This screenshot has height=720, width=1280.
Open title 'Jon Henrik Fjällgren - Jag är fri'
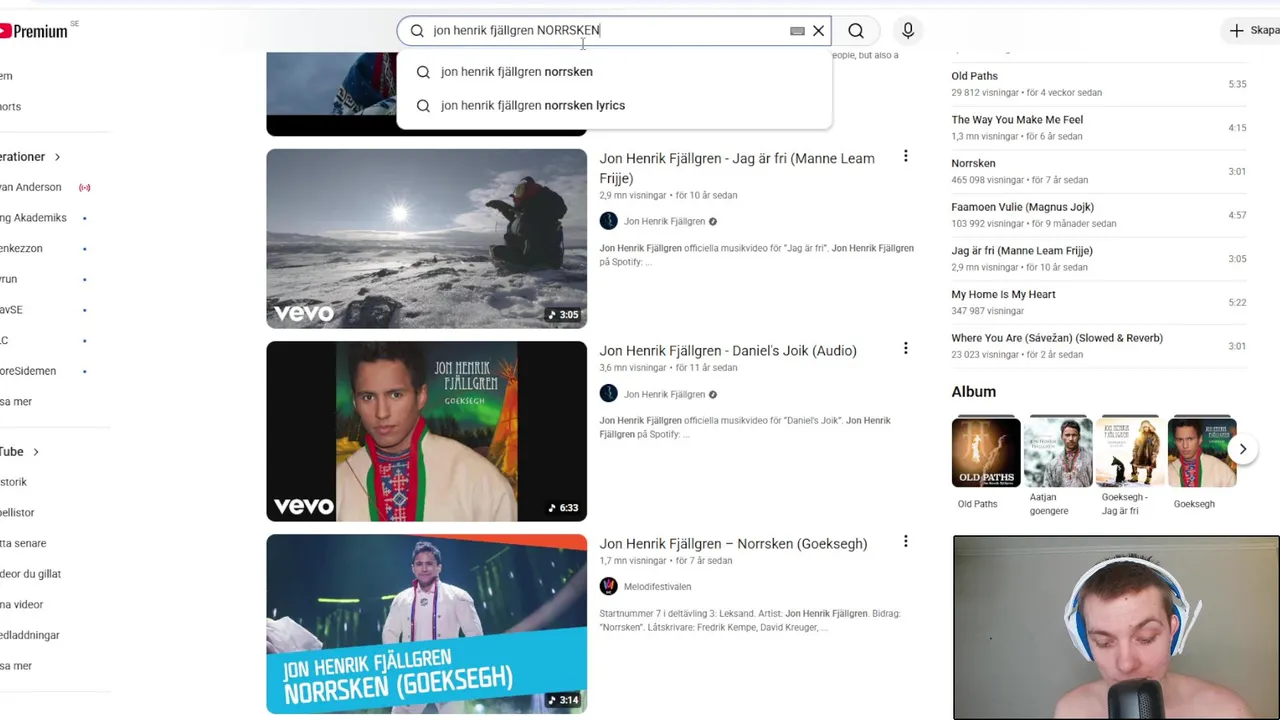point(737,168)
